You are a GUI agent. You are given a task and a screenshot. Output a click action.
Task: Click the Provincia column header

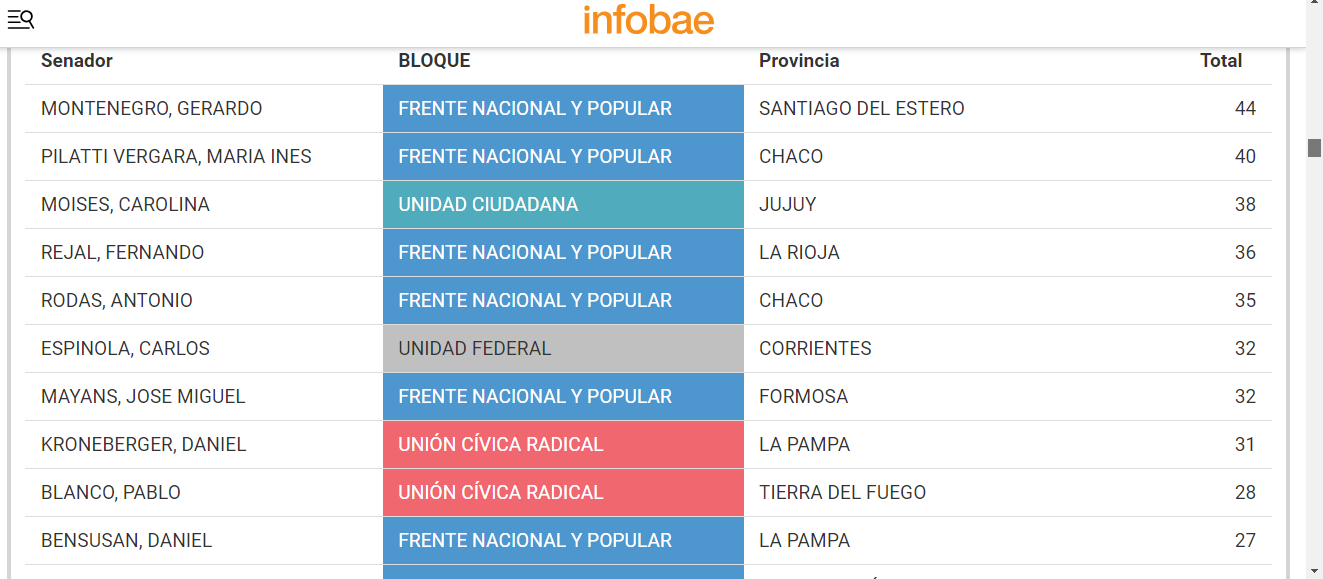pyautogui.click(x=799, y=61)
